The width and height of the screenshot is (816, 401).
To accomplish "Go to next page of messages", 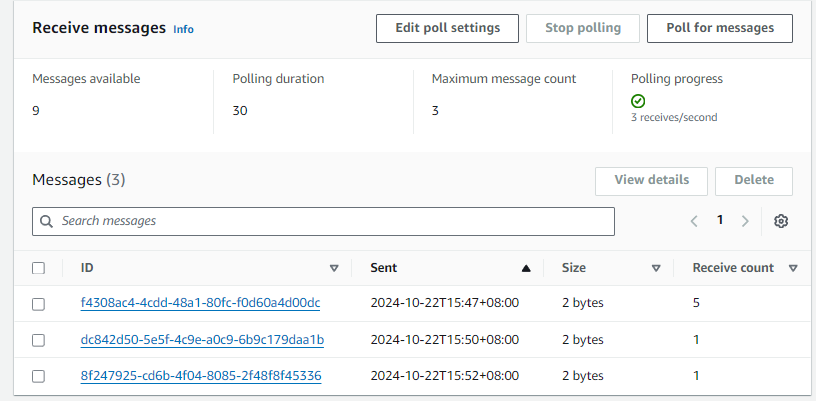I will click(745, 221).
